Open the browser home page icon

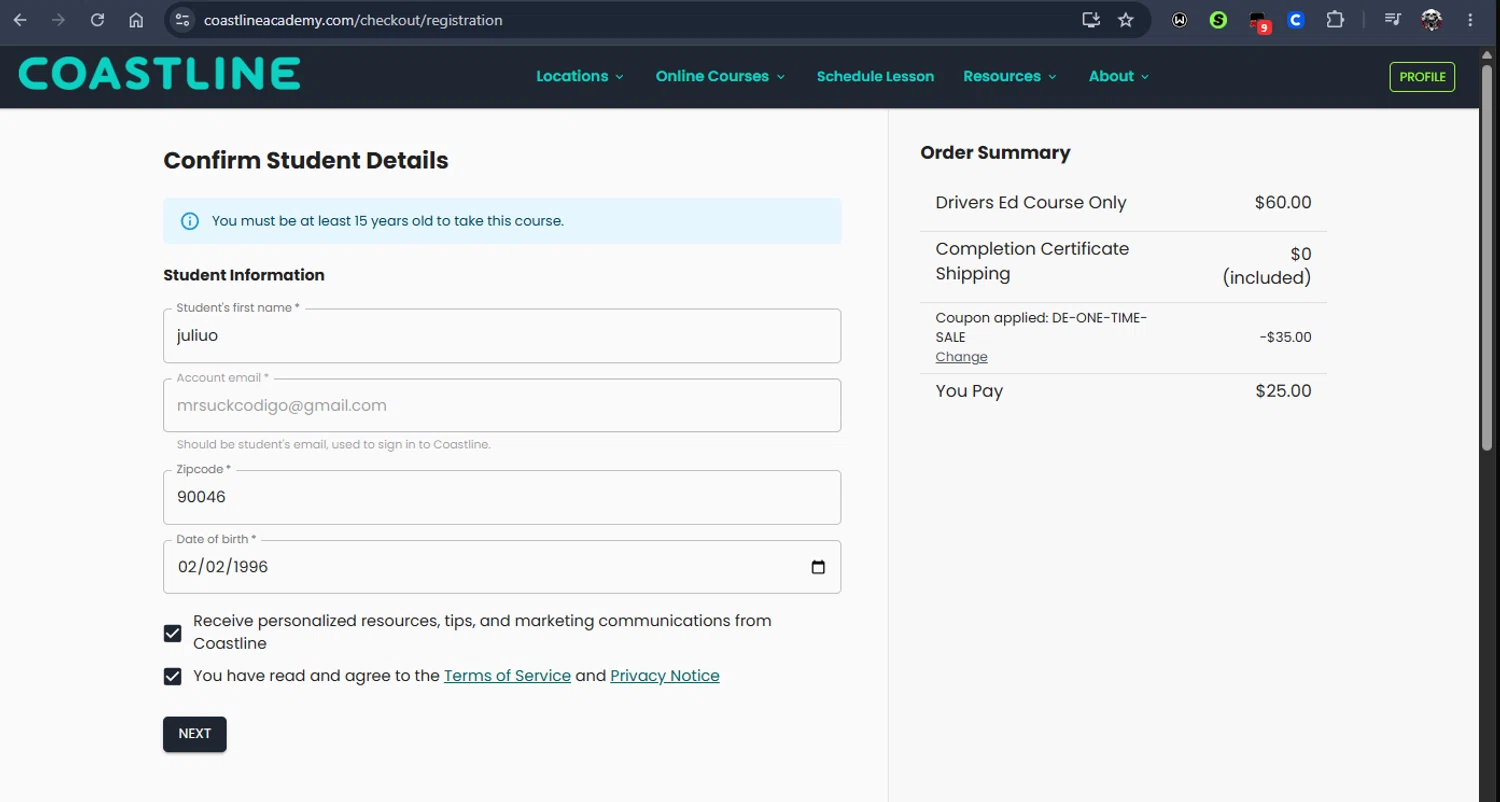tap(136, 20)
